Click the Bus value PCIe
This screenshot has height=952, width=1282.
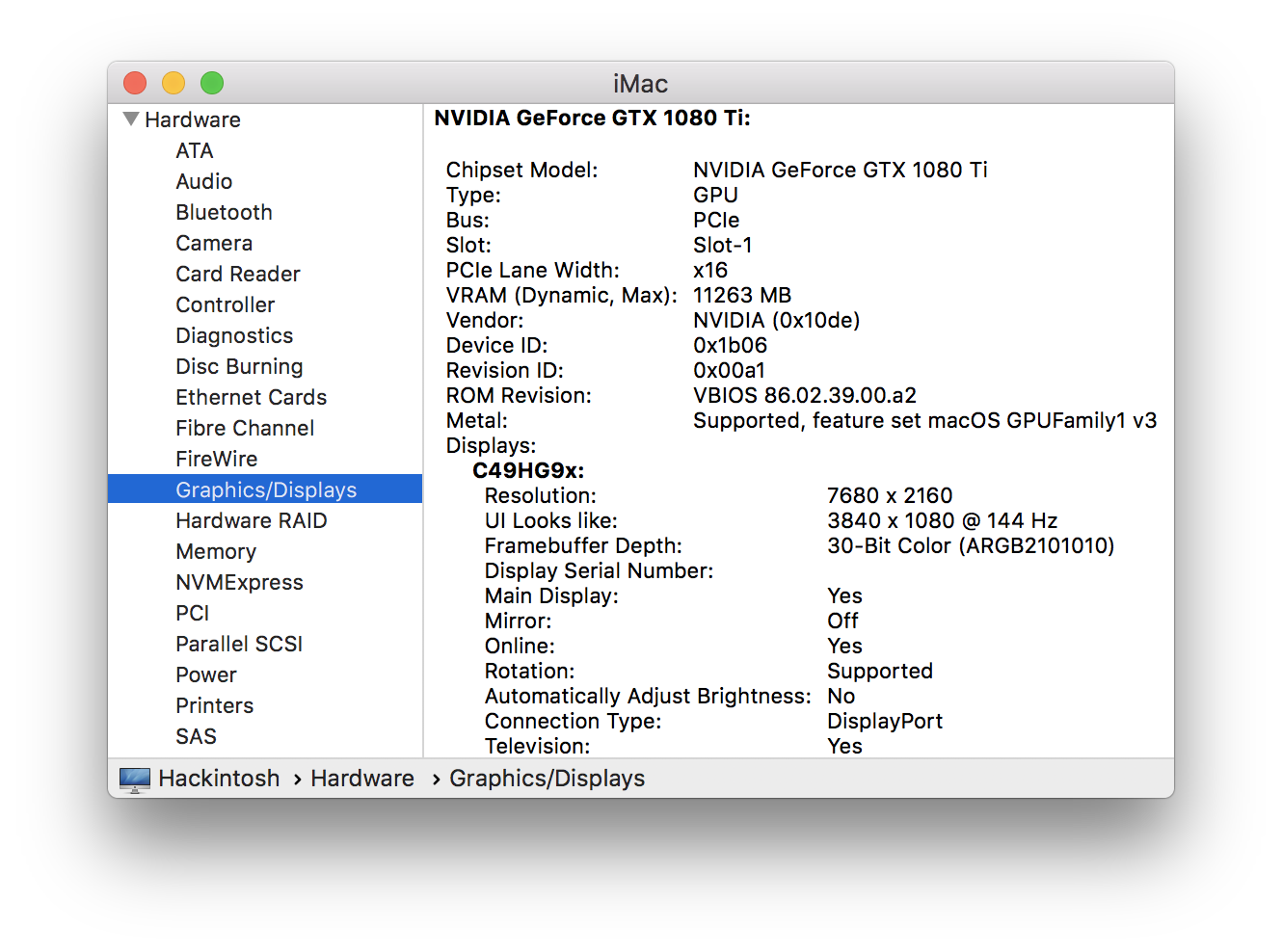pyautogui.click(x=716, y=220)
